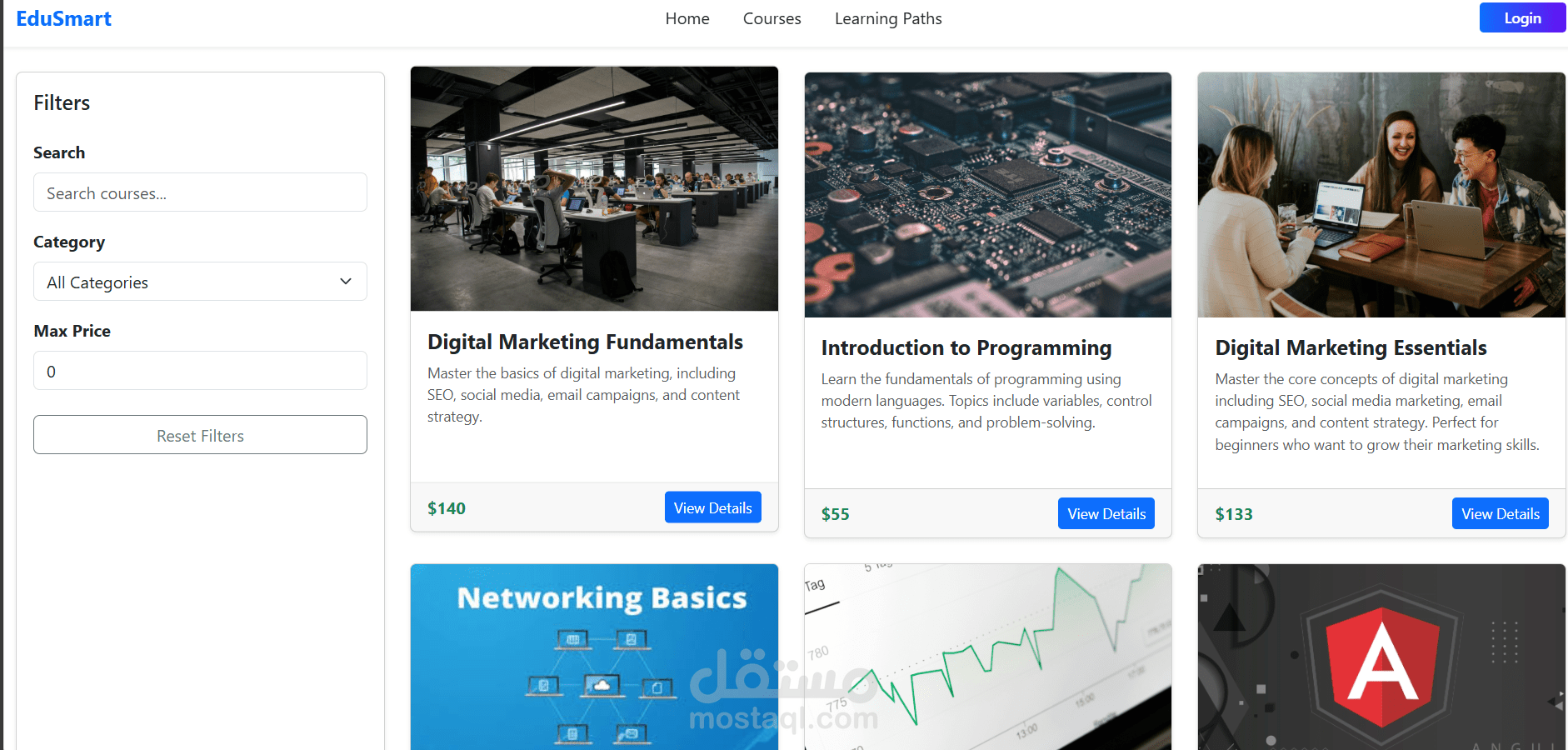This screenshot has height=750, width=1568.
Task: Click the EduSmart logo
Action: (63, 18)
